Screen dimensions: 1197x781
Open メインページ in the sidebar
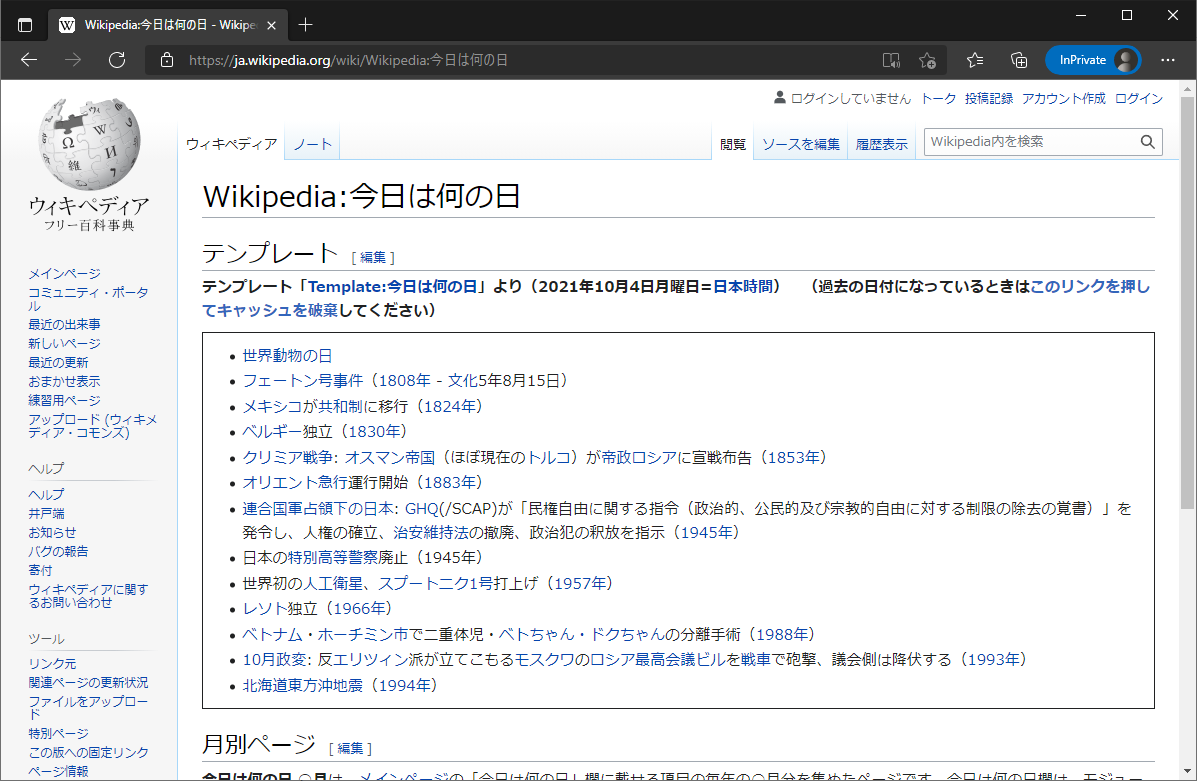[x=64, y=273]
